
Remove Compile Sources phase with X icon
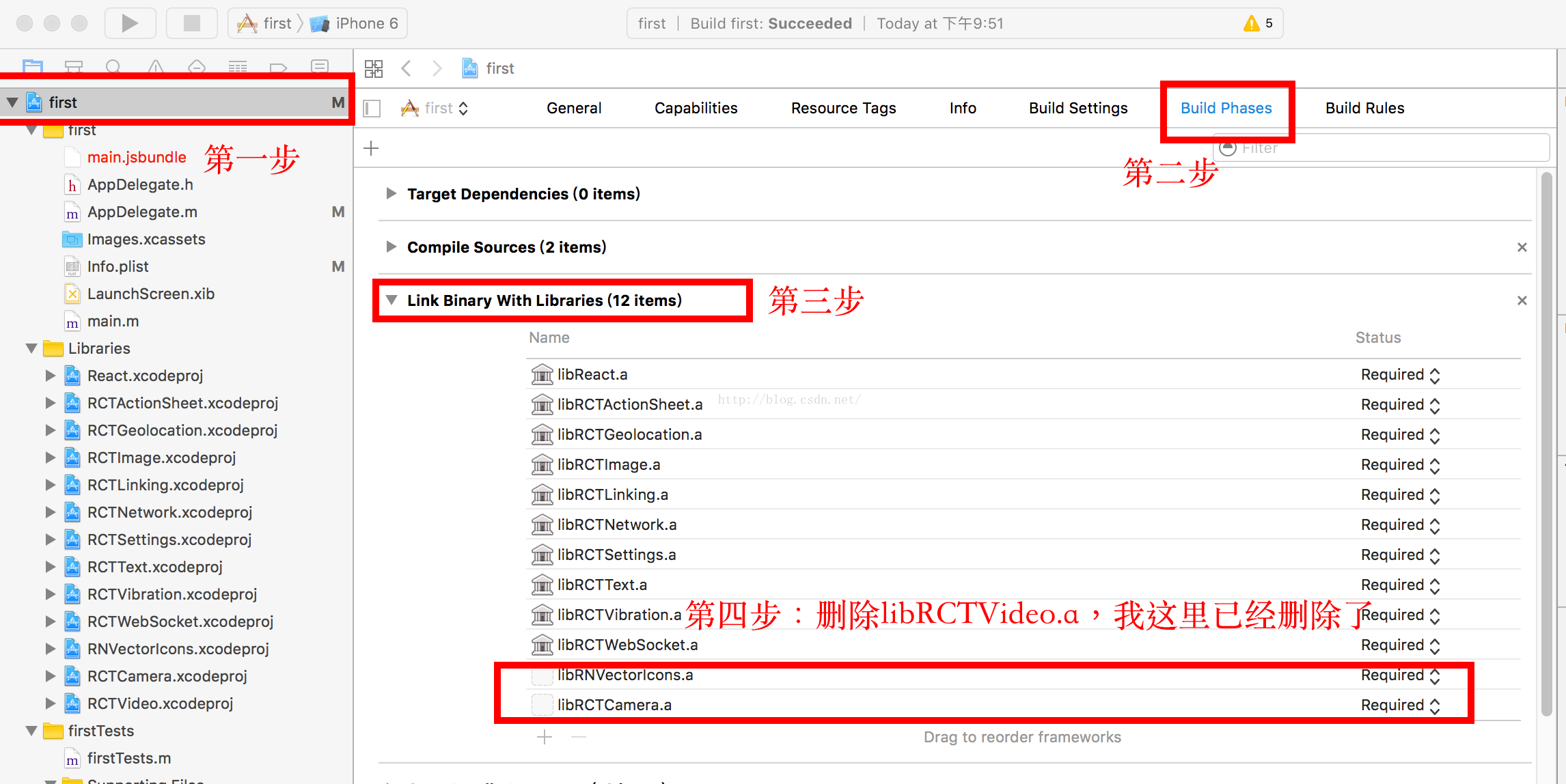click(x=1522, y=247)
